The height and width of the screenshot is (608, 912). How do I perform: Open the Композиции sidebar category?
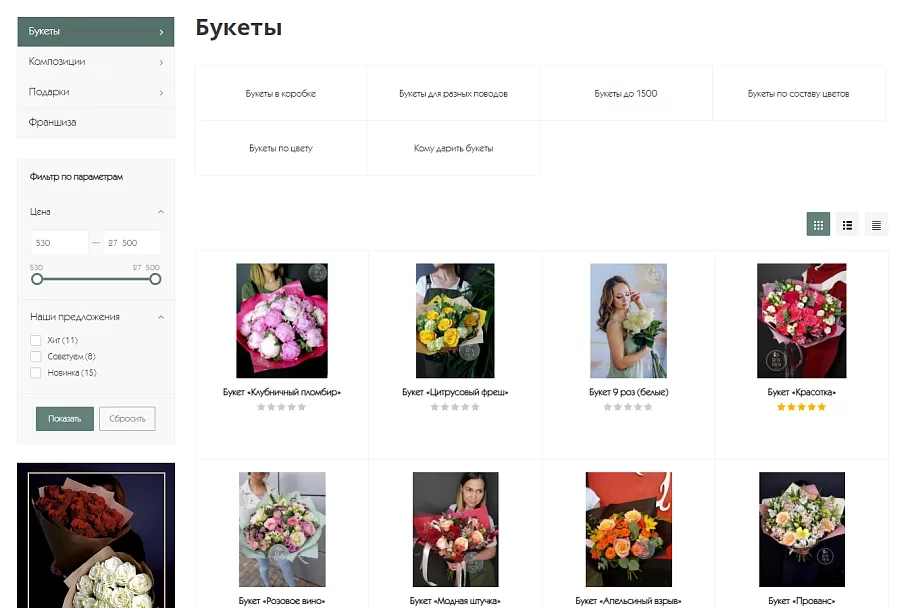click(96, 62)
